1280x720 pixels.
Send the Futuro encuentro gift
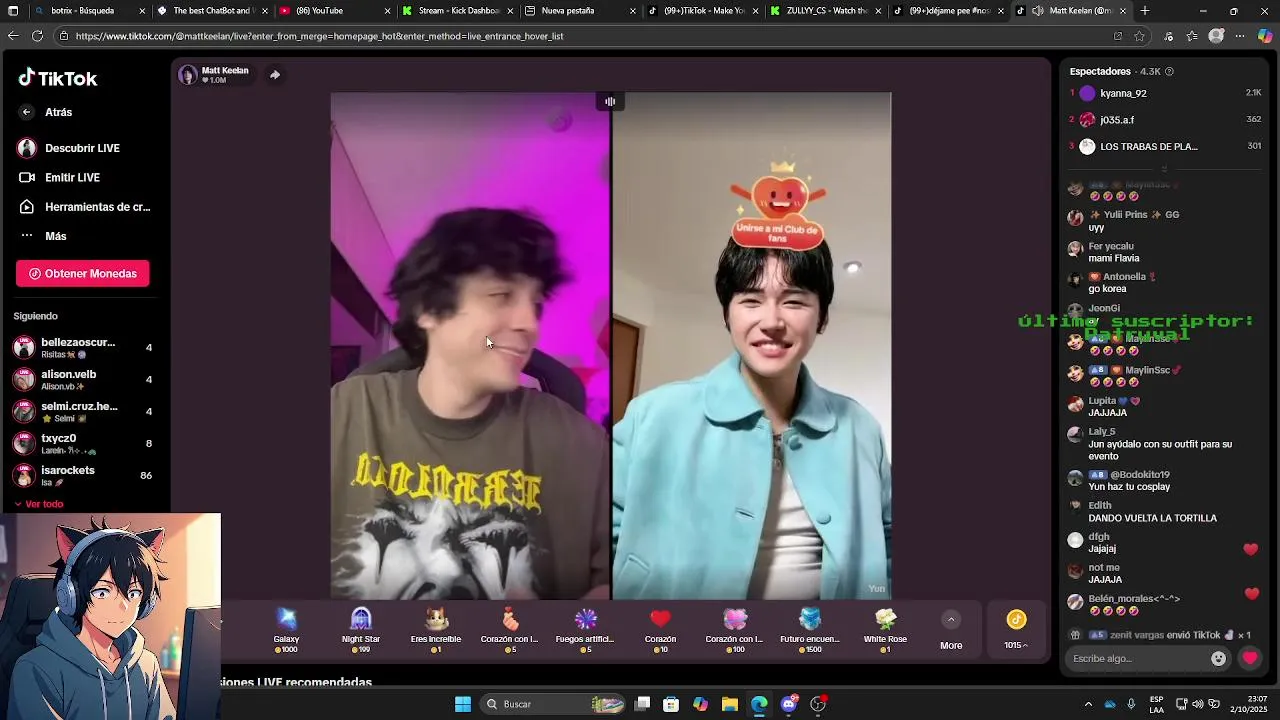pos(809,630)
